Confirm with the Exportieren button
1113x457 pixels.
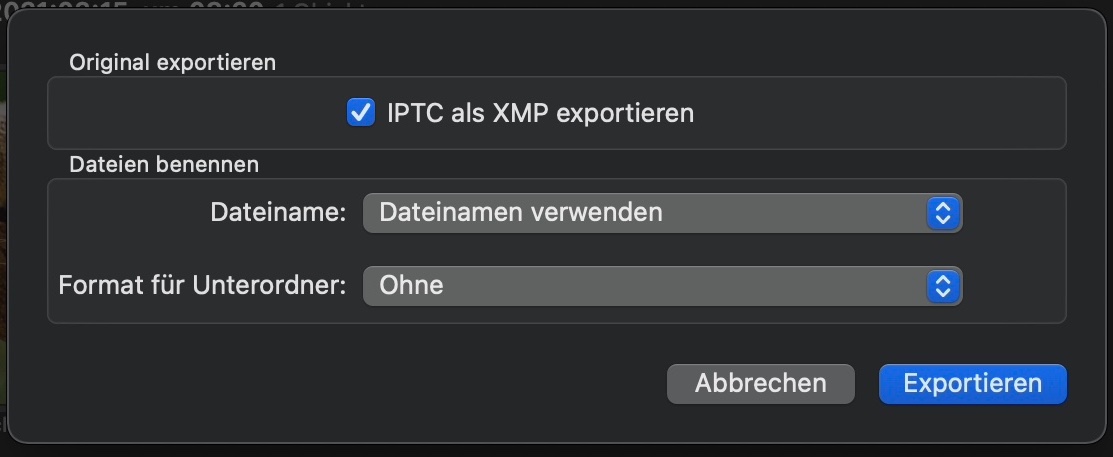click(x=972, y=384)
